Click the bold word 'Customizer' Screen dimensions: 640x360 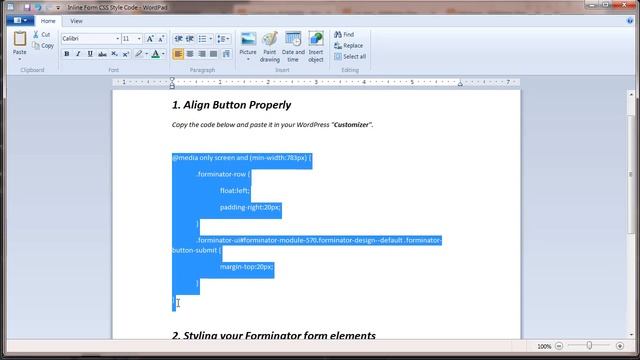(x=351, y=125)
